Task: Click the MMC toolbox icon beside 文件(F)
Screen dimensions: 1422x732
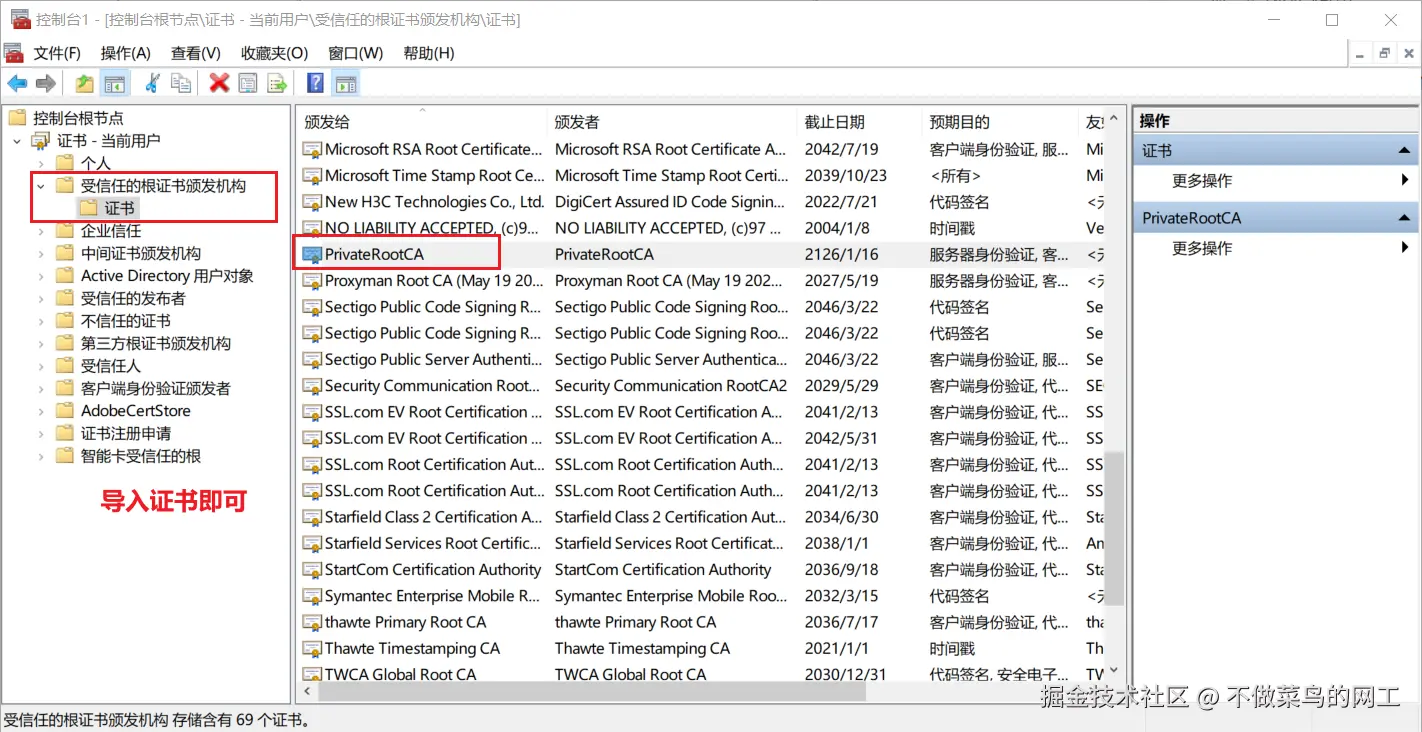Action: click(x=14, y=53)
